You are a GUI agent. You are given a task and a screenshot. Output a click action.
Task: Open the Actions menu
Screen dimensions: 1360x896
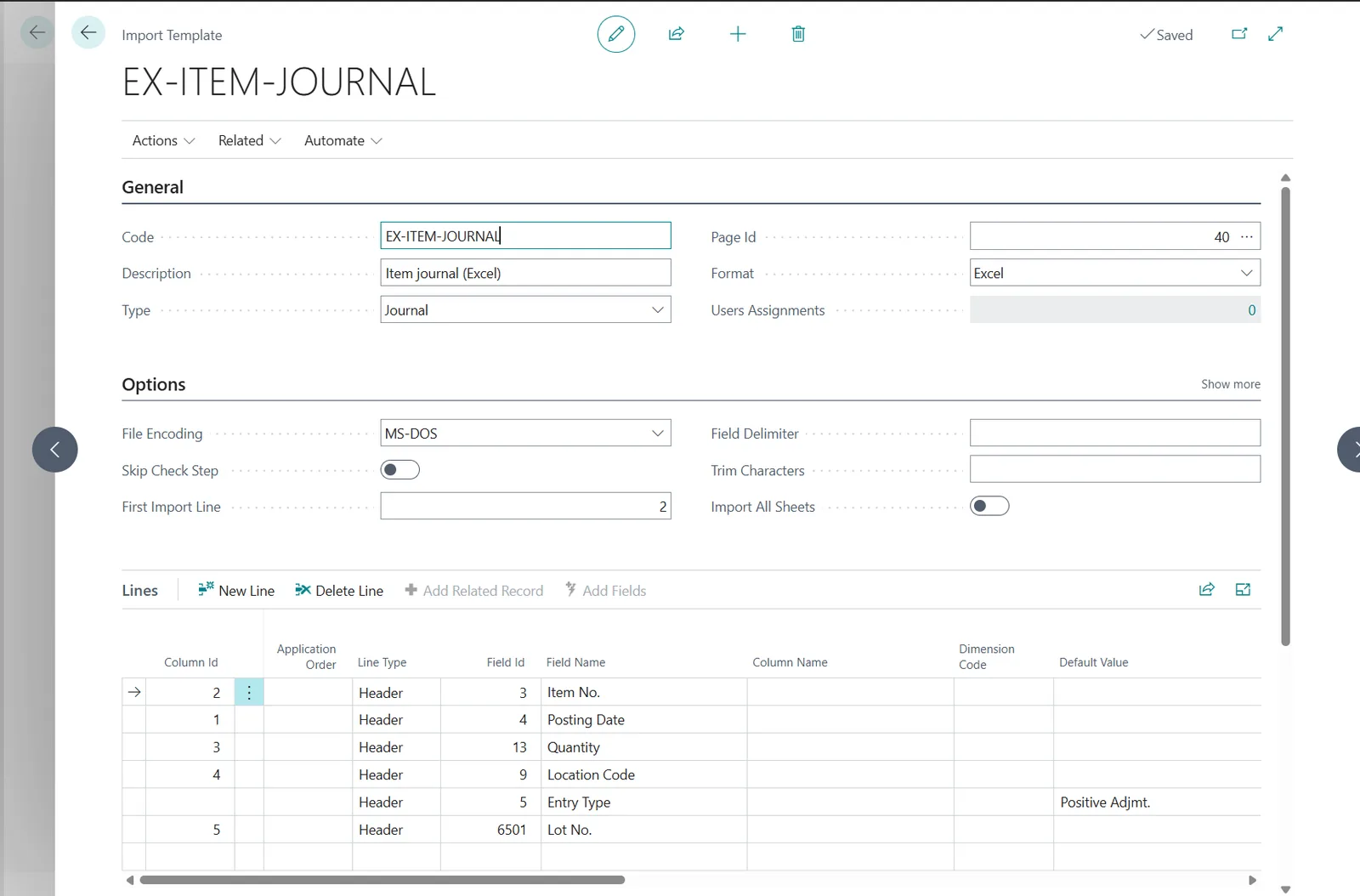163,140
